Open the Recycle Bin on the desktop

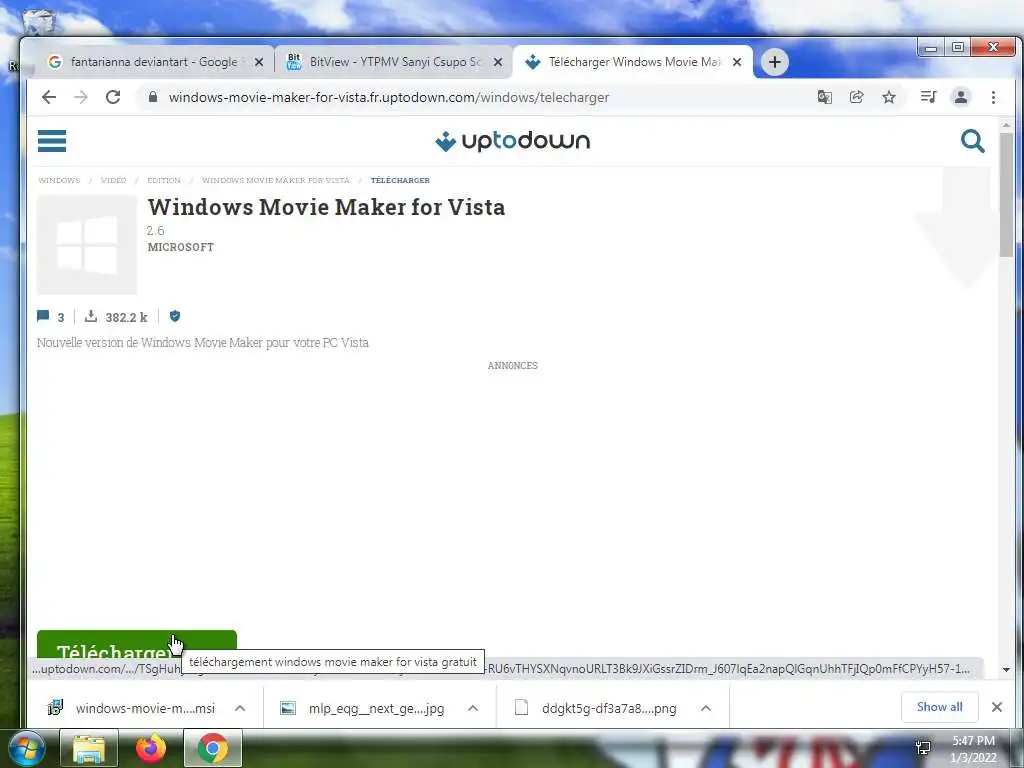coord(39,23)
